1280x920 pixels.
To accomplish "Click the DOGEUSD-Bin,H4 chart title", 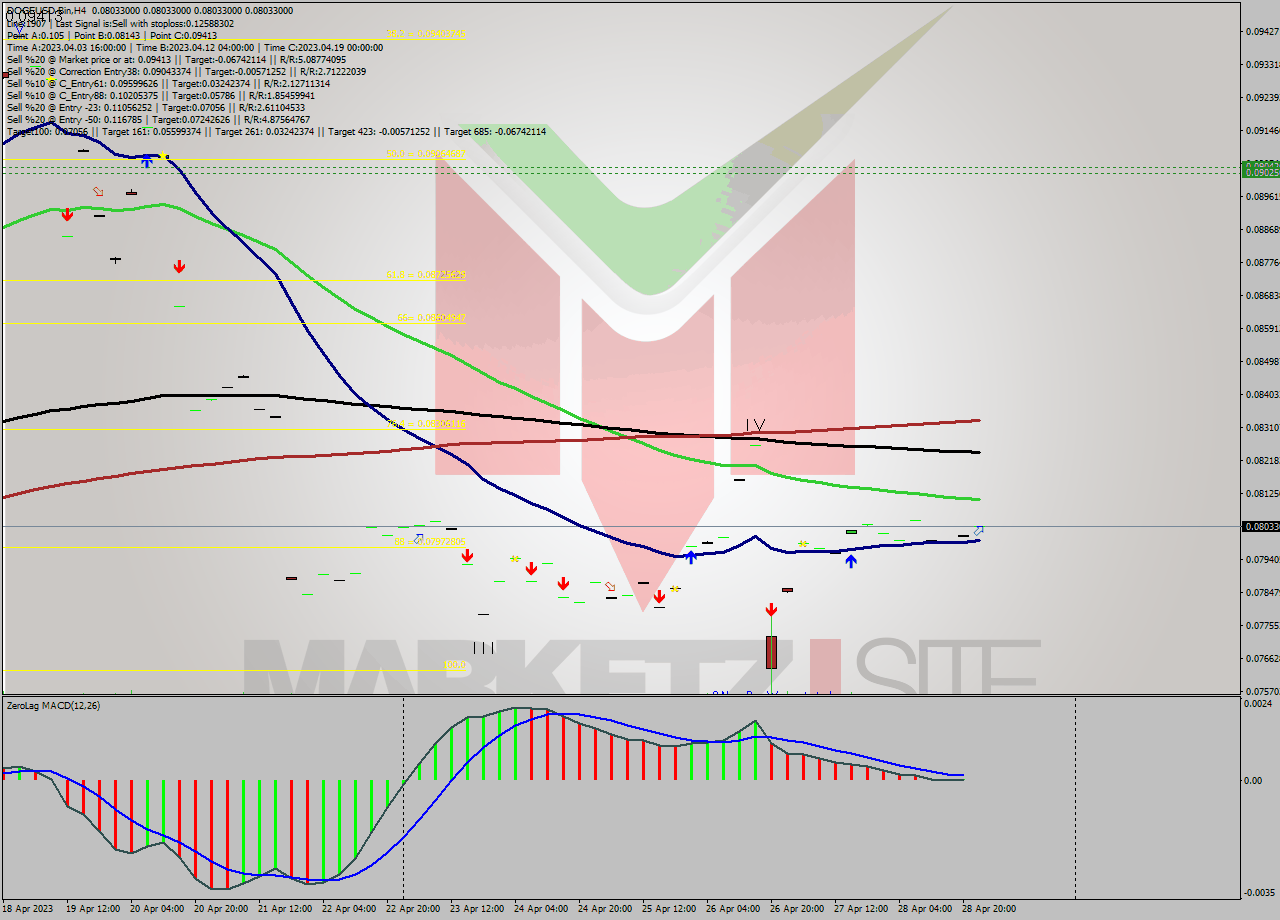I will click(x=45, y=10).
